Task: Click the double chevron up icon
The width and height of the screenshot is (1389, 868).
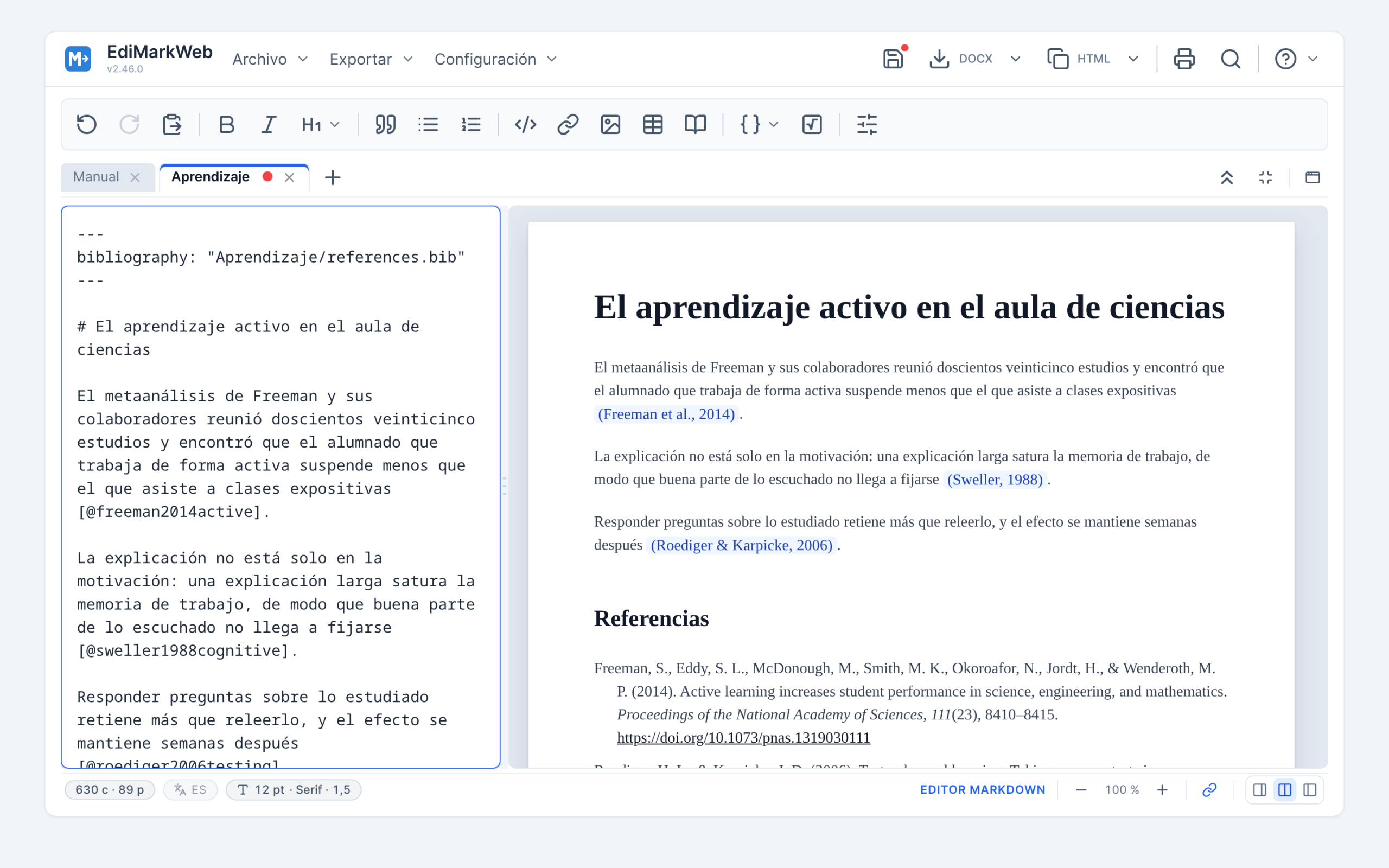Action: tap(1227, 177)
